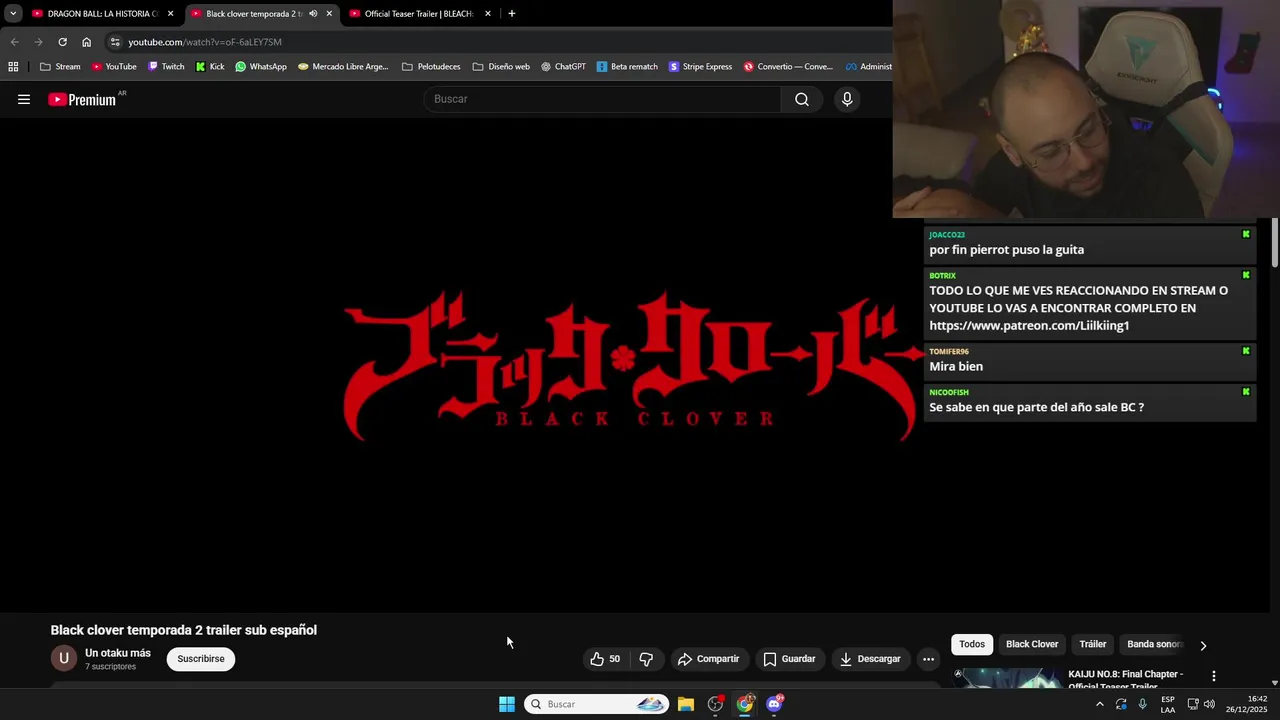The height and width of the screenshot is (720, 1280).
Task: Select the Tráiler filter chip
Action: pos(1093,644)
